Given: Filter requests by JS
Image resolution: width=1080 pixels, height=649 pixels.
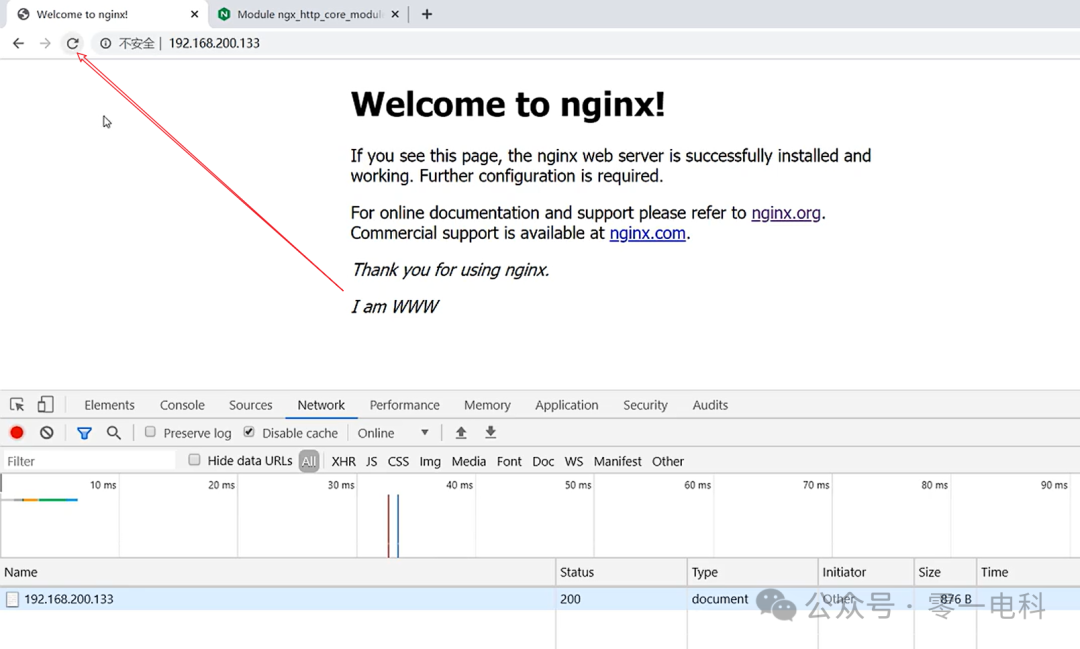Looking at the screenshot, I should (x=371, y=461).
